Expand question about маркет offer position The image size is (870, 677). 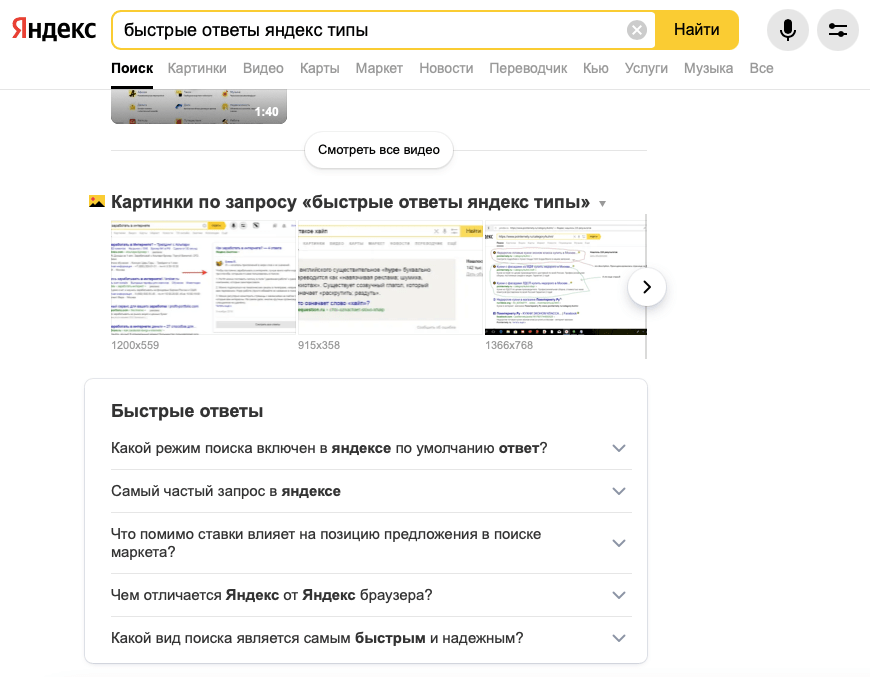point(371,543)
